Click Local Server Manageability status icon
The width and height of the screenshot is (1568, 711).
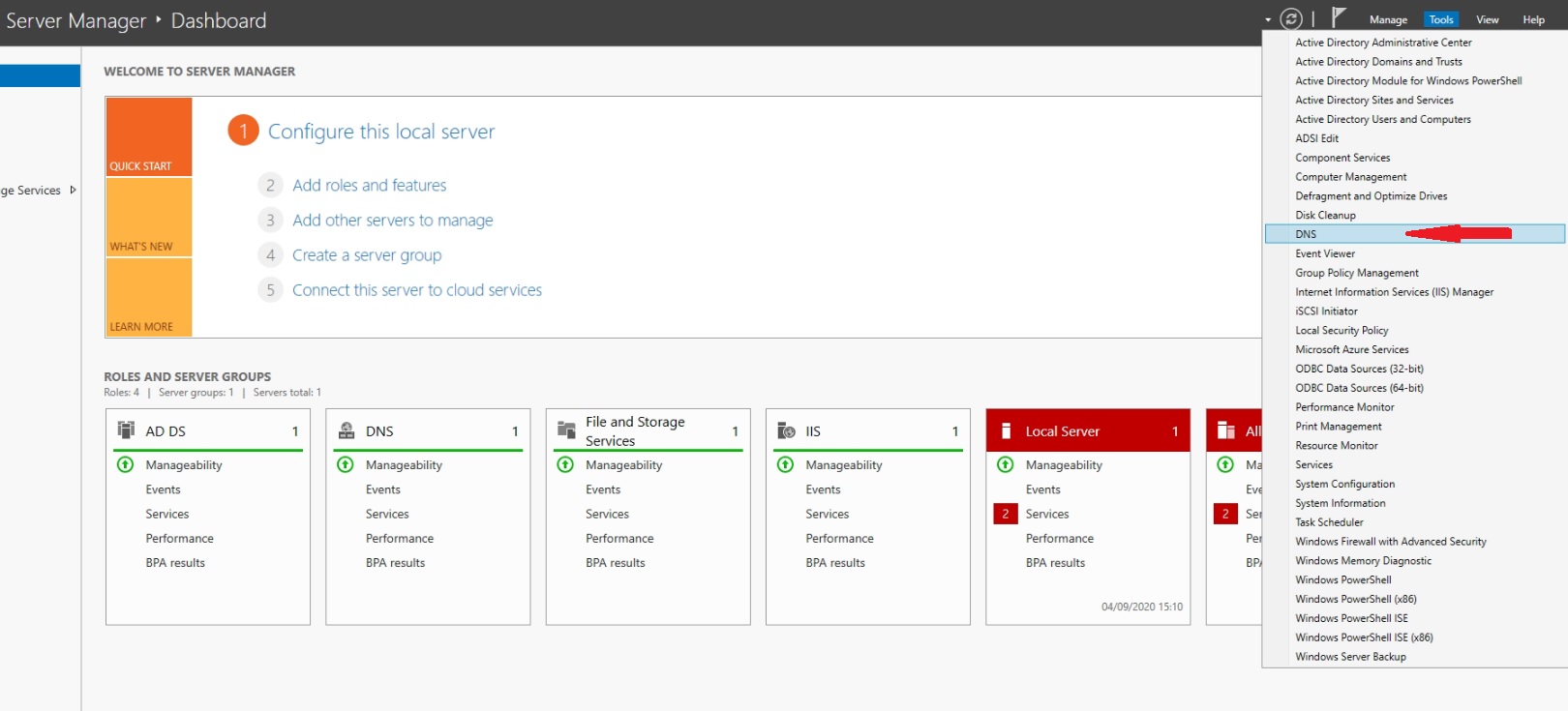click(x=1006, y=464)
